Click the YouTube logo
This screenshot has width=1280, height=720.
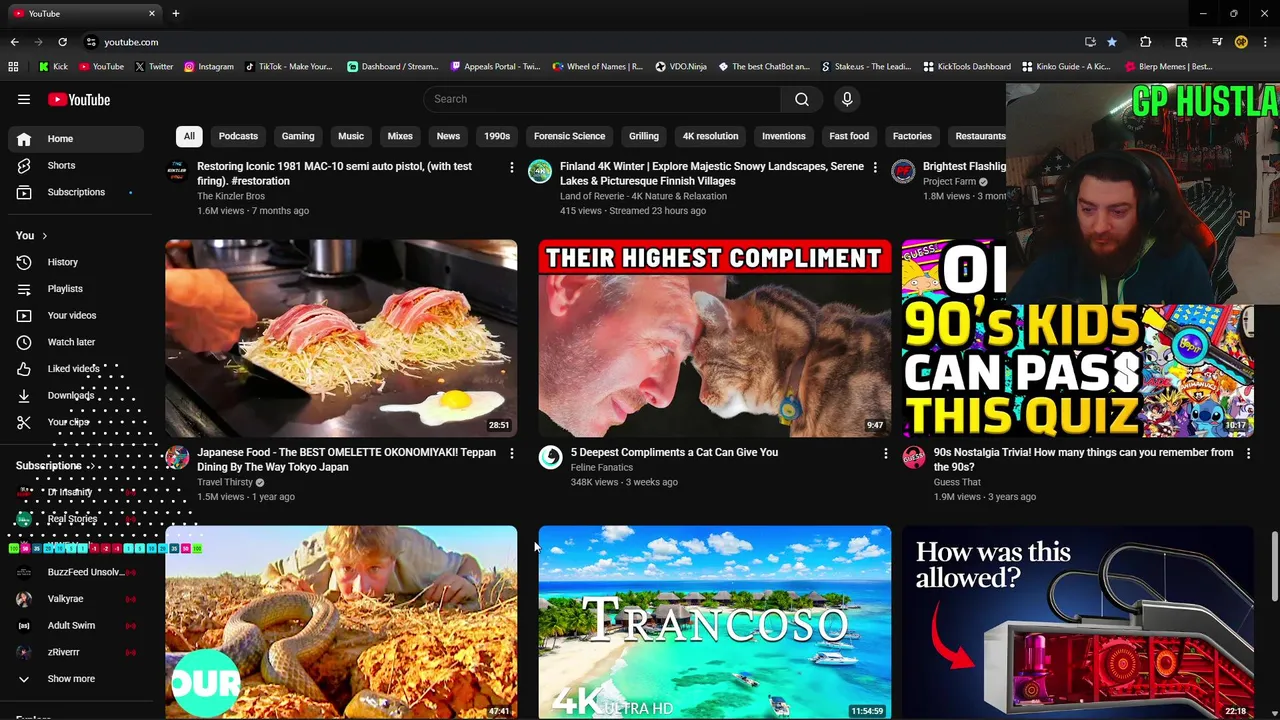[x=79, y=99]
